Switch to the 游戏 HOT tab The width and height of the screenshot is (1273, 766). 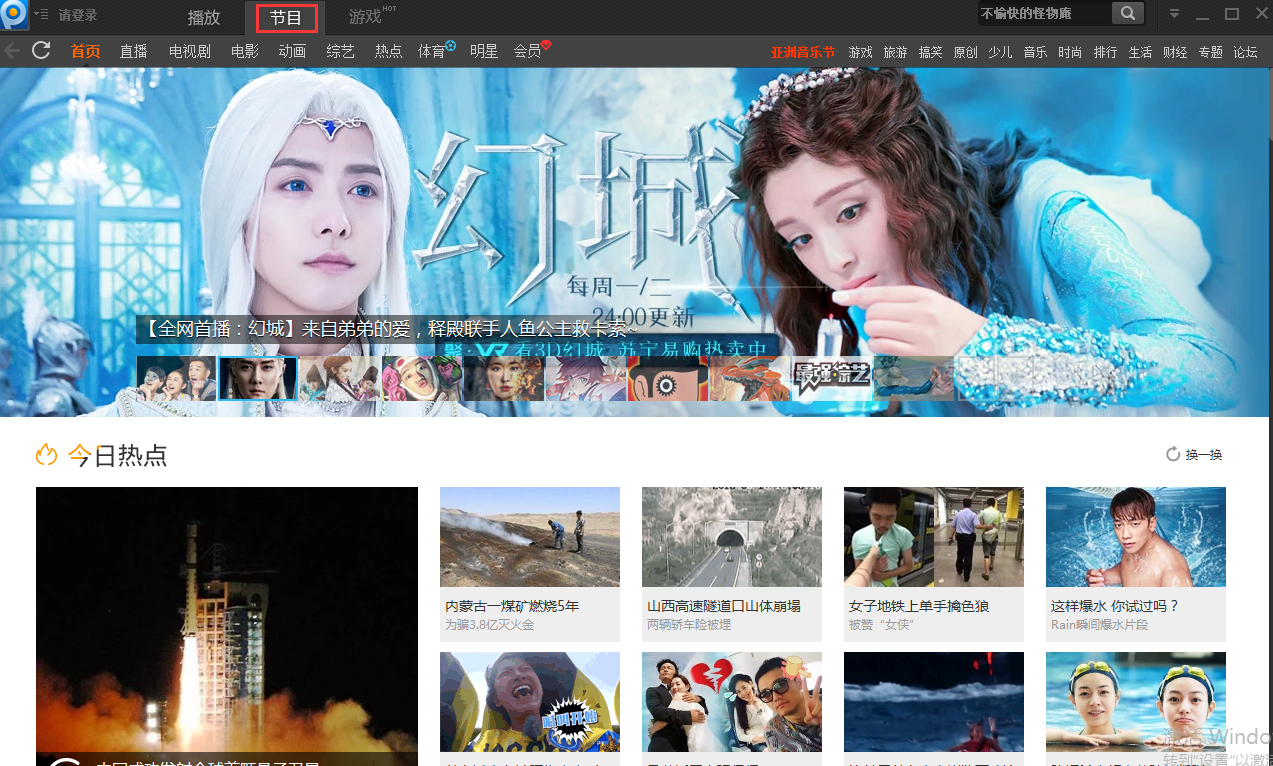tap(366, 17)
